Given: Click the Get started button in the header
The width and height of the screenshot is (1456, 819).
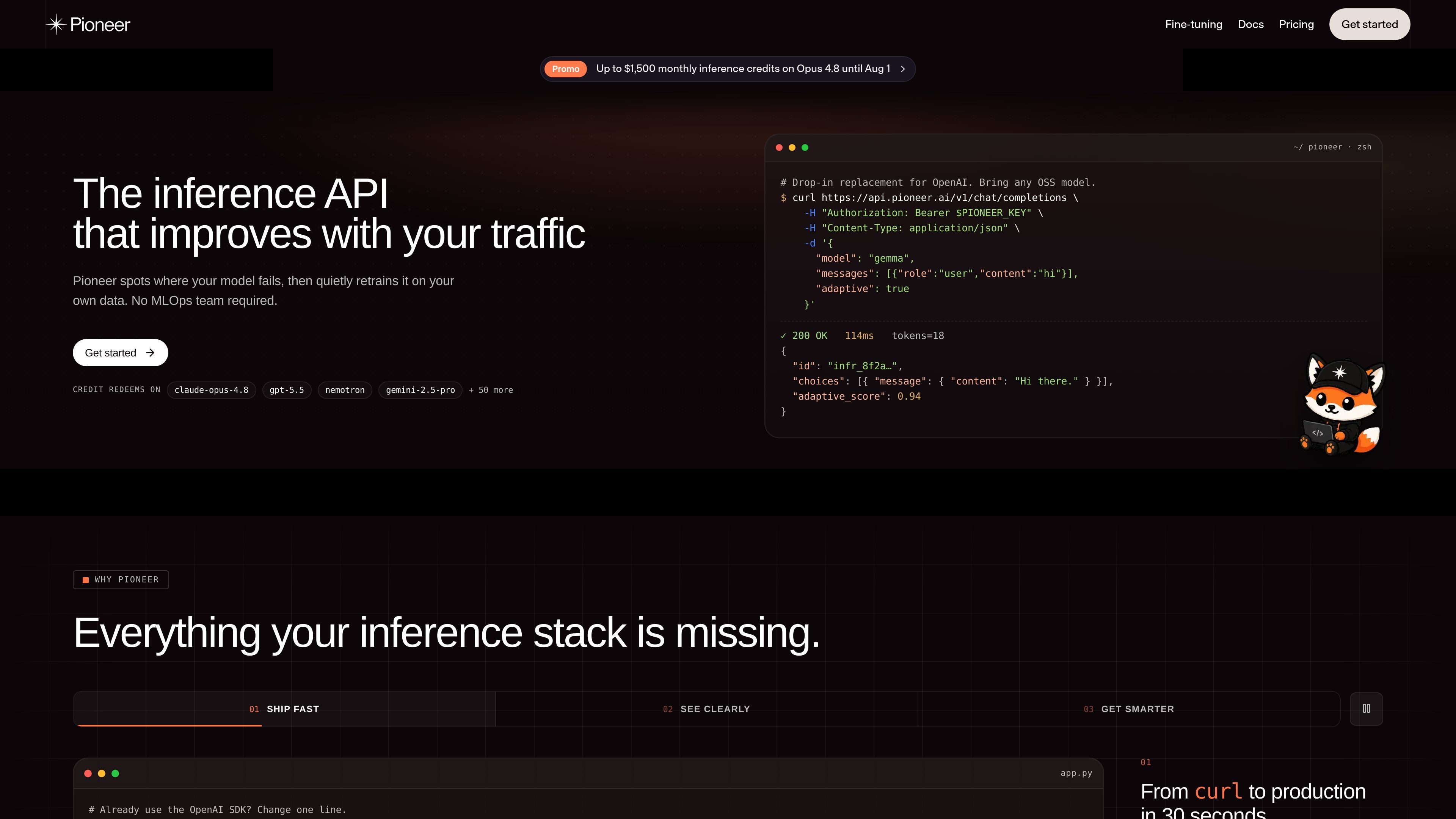Looking at the screenshot, I should (1370, 24).
